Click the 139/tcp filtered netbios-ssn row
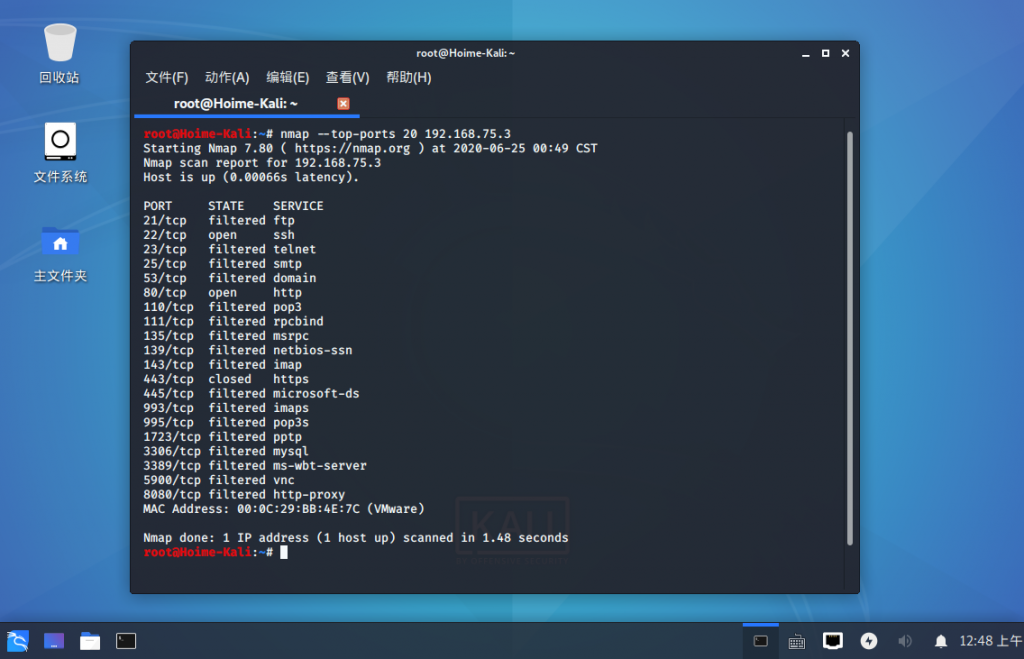 tap(248, 350)
